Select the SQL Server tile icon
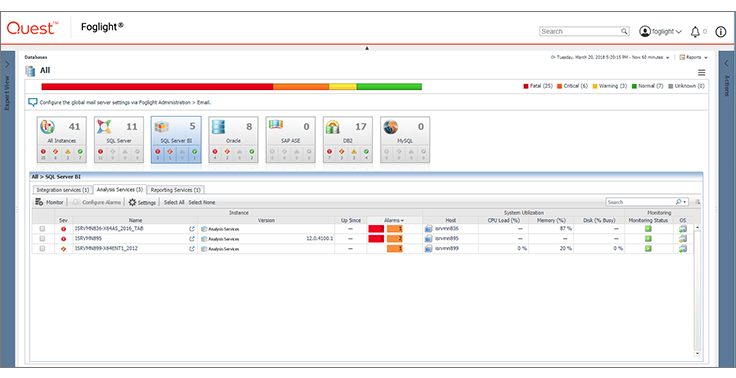736x378 pixels. pyautogui.click(x=104, y=127)
